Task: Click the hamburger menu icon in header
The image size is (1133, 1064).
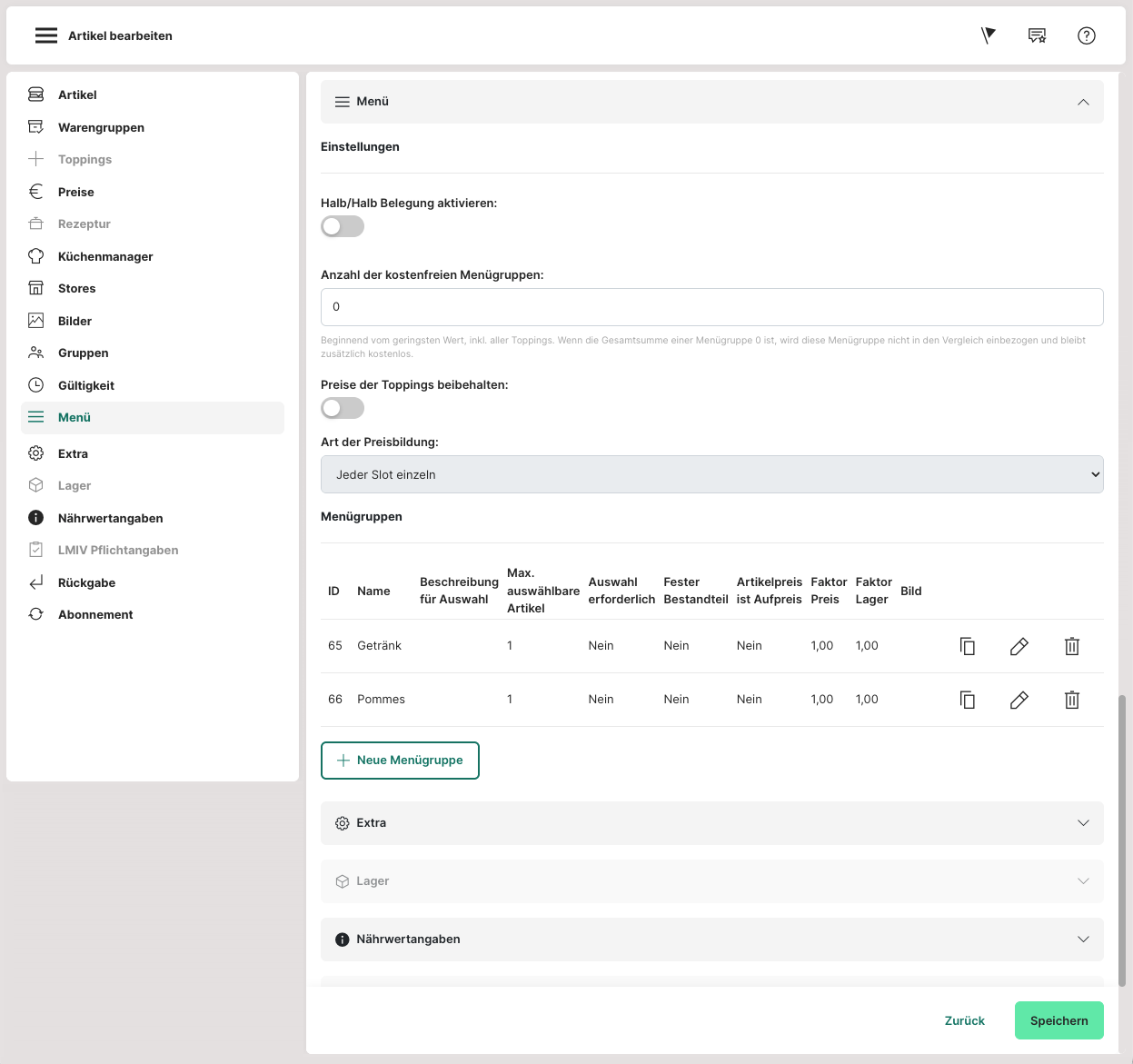Action: point(45,35)
